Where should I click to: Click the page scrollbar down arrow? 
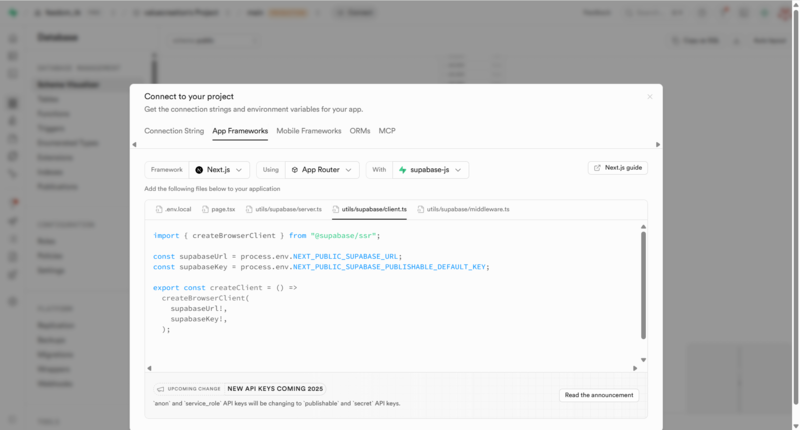pyautogui.click(x=796, y=426)
